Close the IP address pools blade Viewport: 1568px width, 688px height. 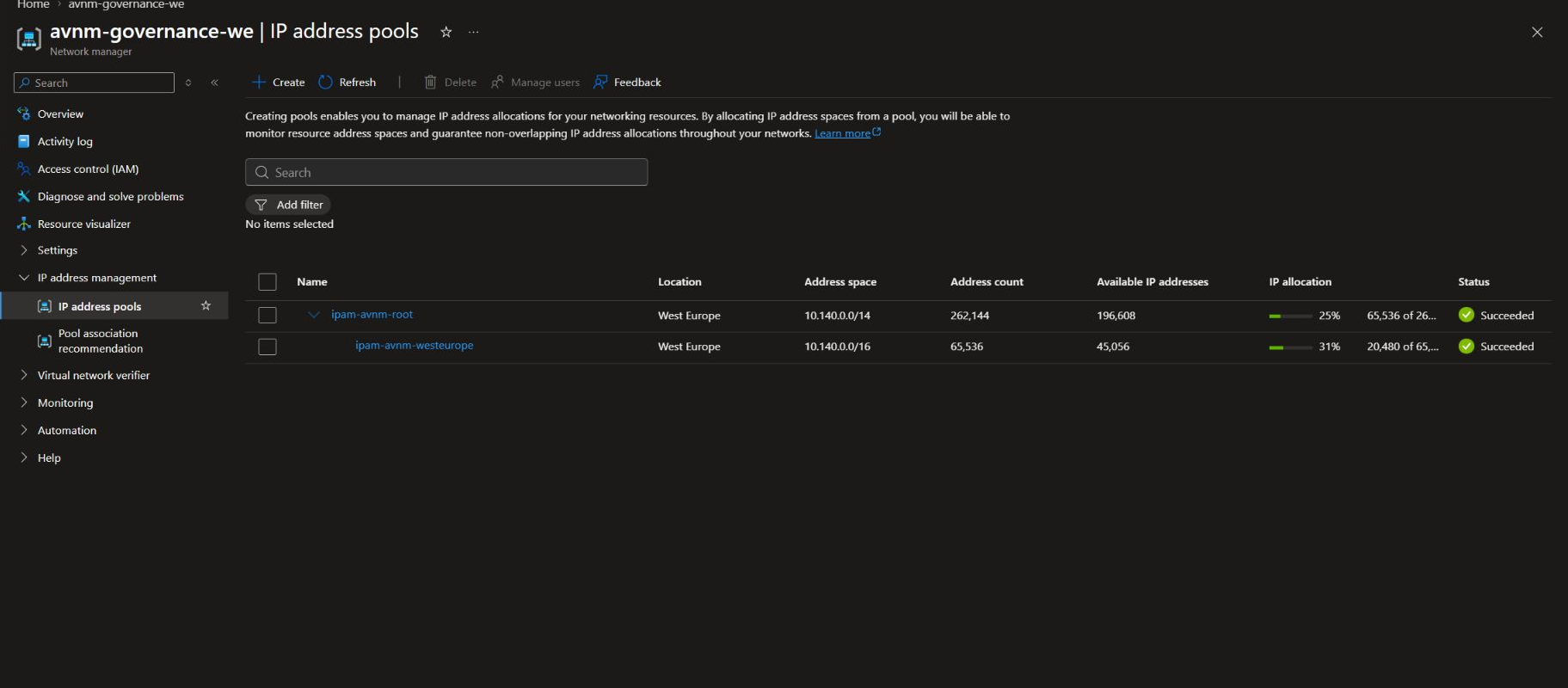1537,32
